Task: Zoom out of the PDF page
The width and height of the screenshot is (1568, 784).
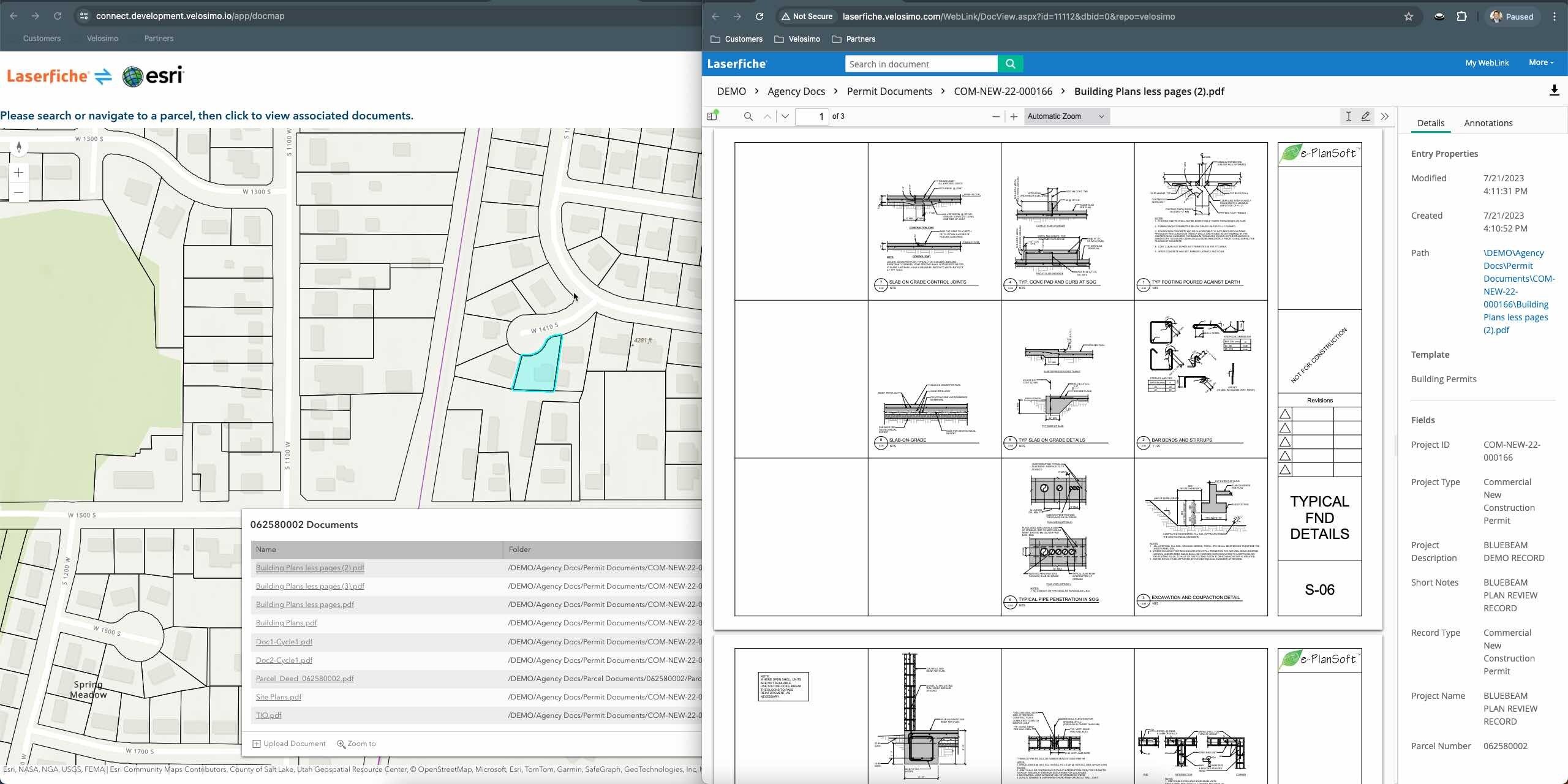Action: (995, 116)
